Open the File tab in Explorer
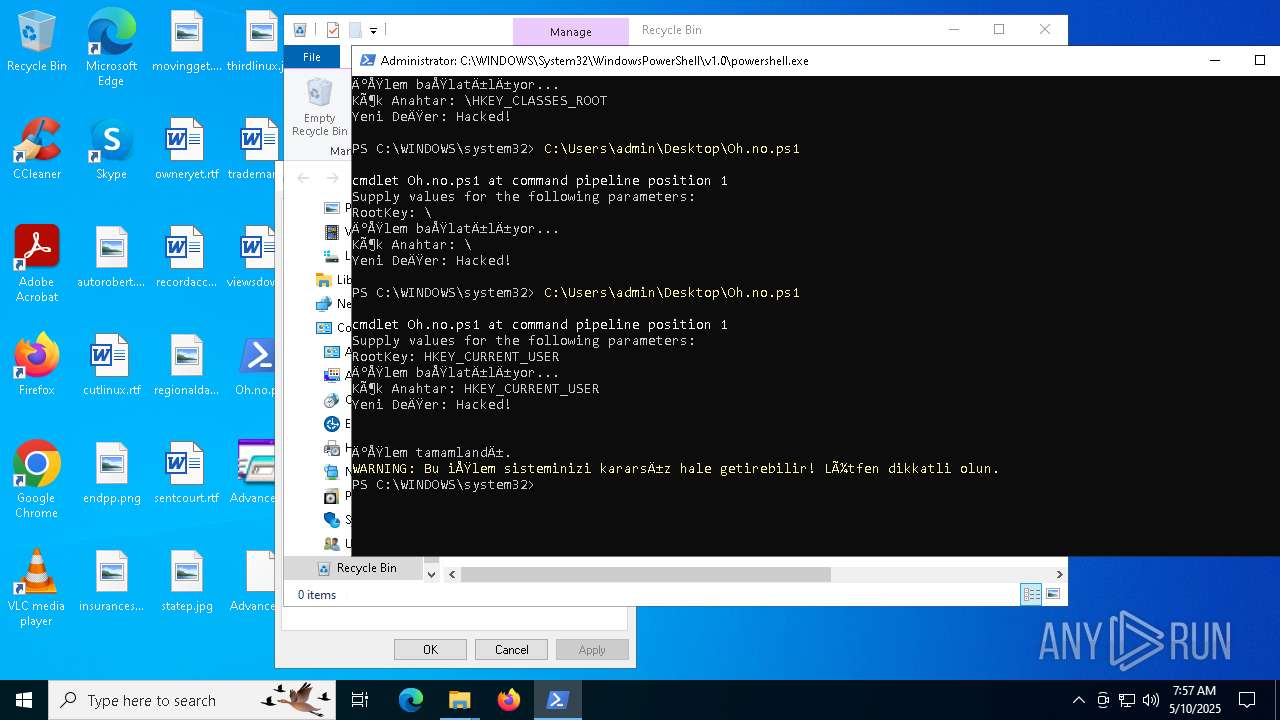Viewport: 1280px width, 720px height. point(312,57)
